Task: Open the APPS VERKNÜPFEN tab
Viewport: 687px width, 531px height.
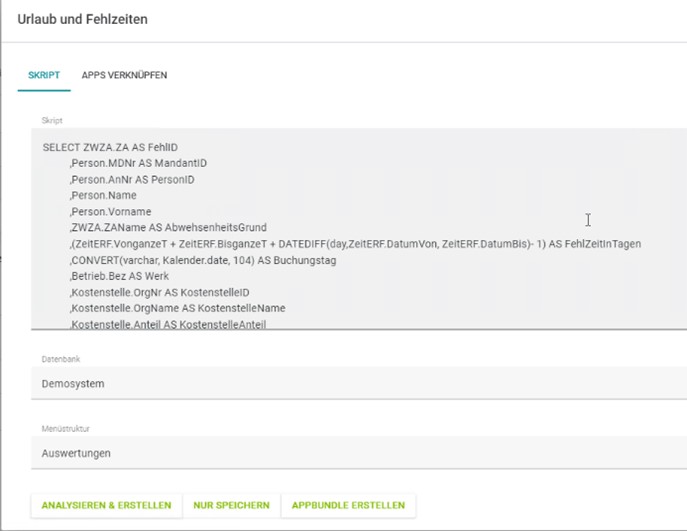Action: click(124, 76)
